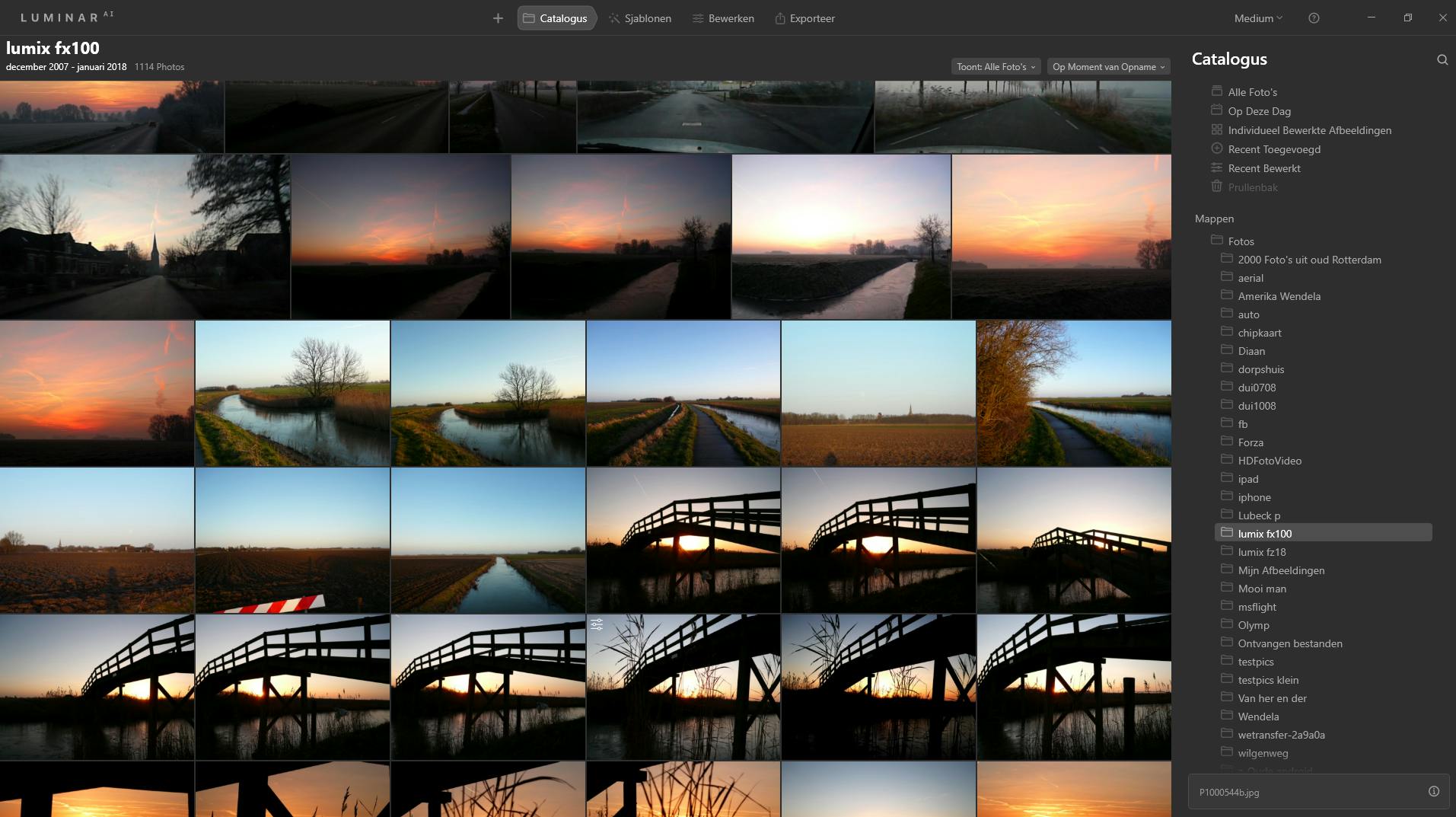The image size is (1456, 817).
Task: Open folder 2000 Foto's uit oud Rotterdam
Action: (x=1309, y=260)
